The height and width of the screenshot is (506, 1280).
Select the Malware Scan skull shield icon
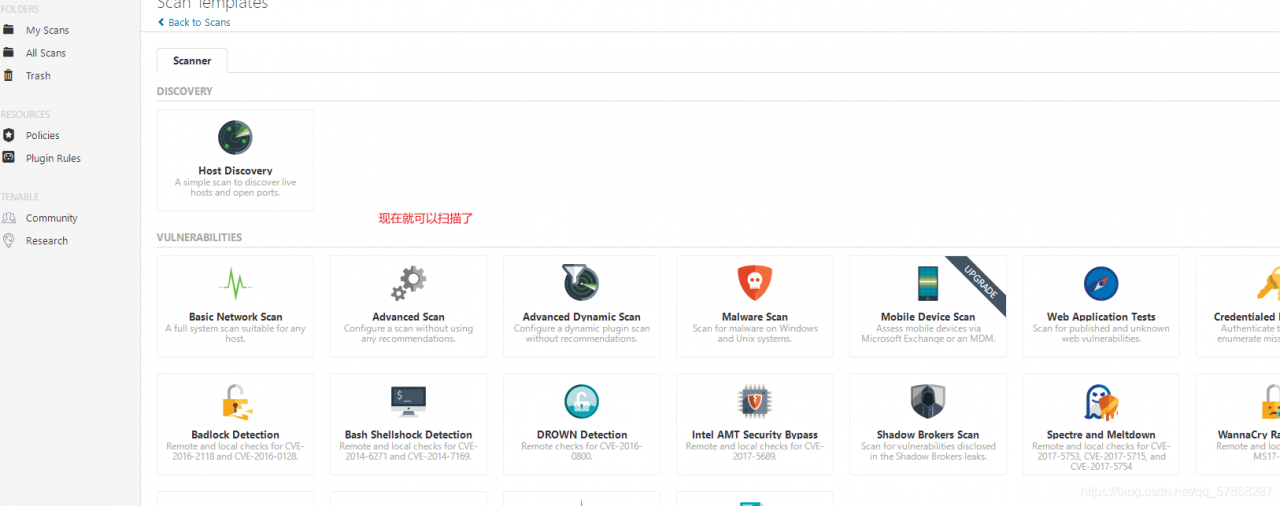(755, 283)
